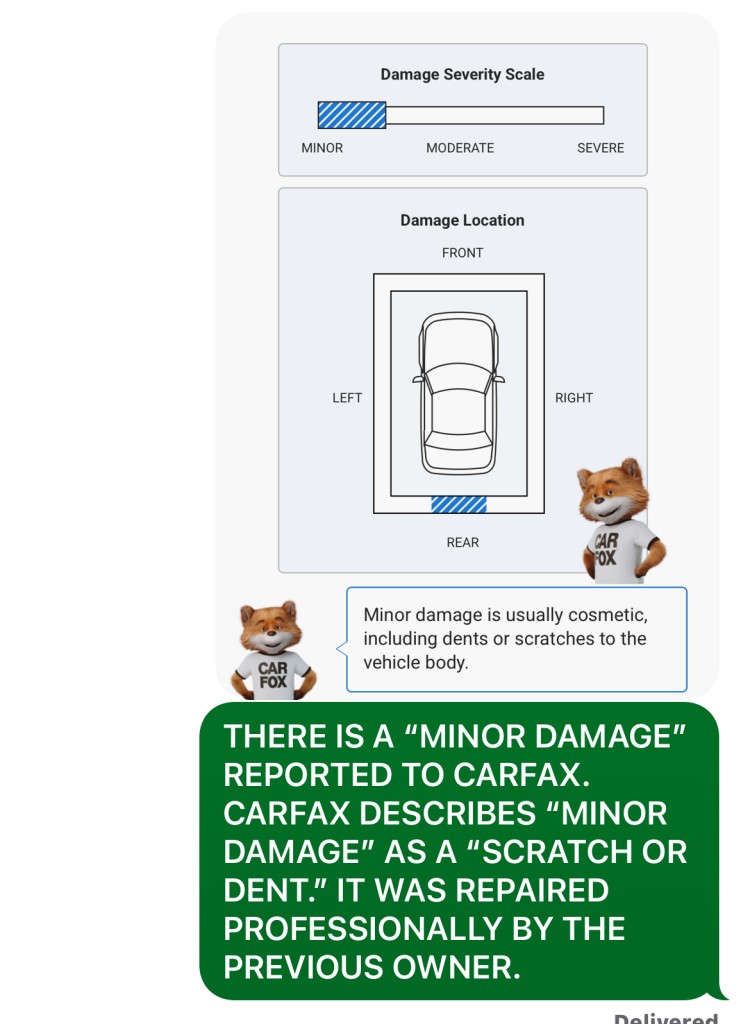
Task: Click the CAR FOX shirt logo on the fox beside the speech bubble
Action: (272, 675)
